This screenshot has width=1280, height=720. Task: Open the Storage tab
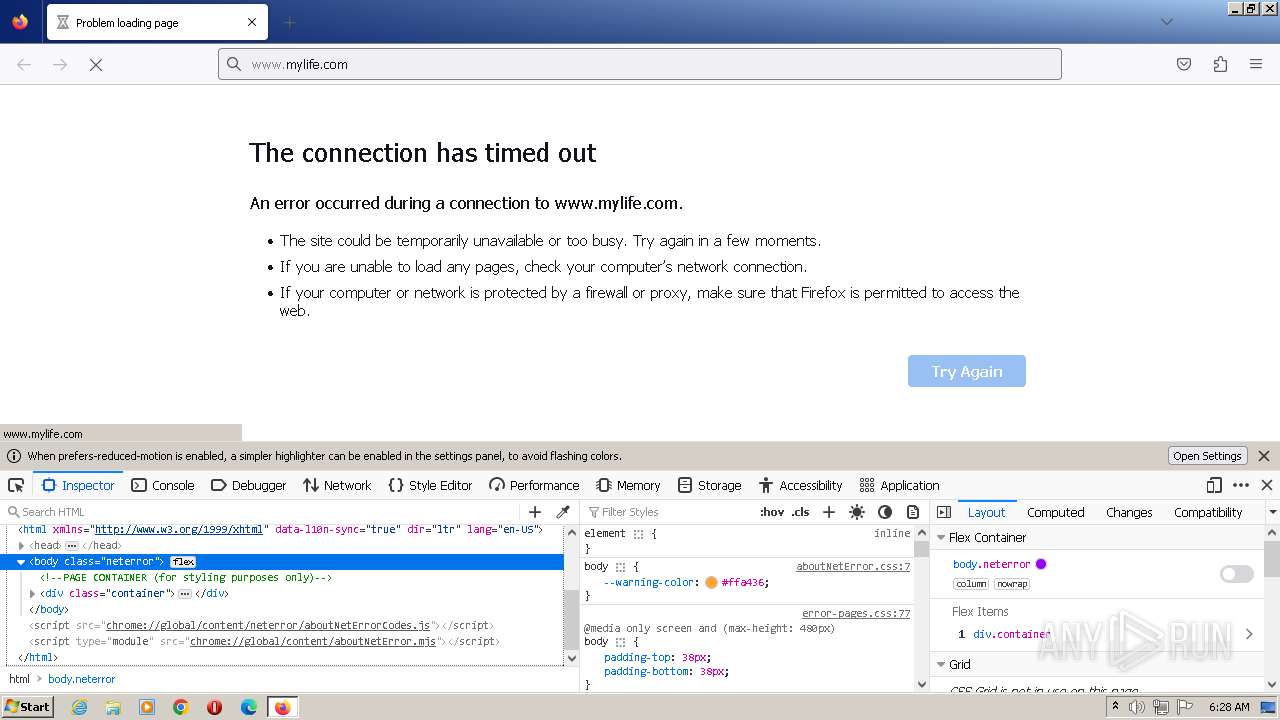[x=709, y=485]
